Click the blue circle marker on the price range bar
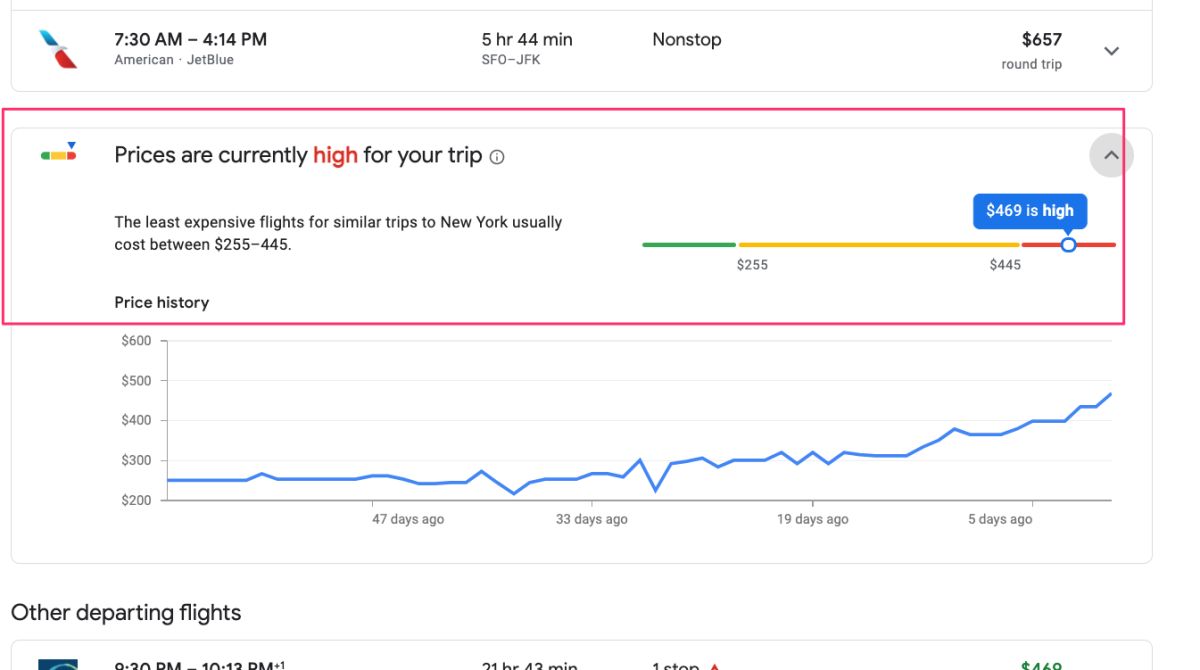 click(1068, 244)
